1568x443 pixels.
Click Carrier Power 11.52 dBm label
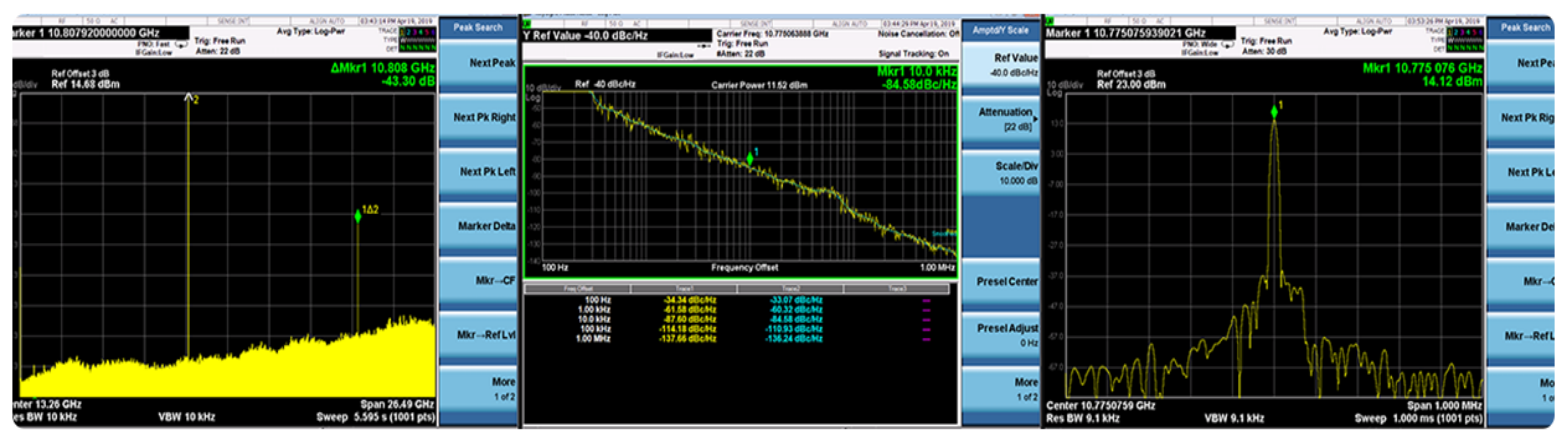(x=758, y=84)
